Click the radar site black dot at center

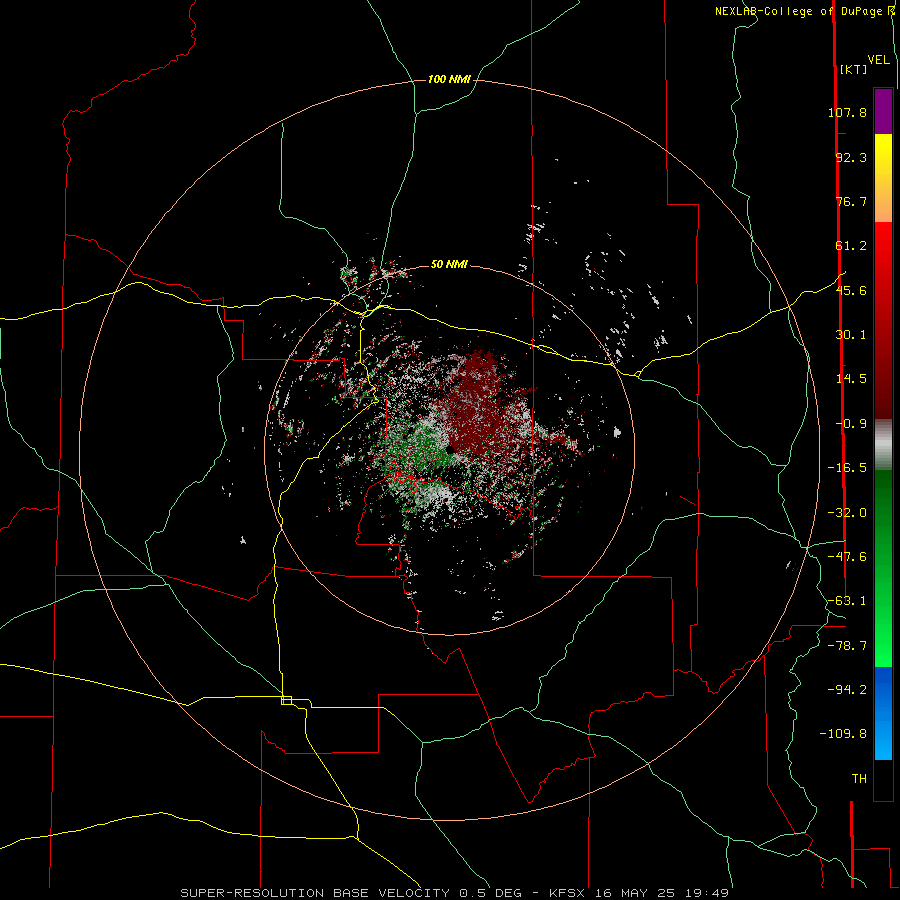click(x=452, y=450)
